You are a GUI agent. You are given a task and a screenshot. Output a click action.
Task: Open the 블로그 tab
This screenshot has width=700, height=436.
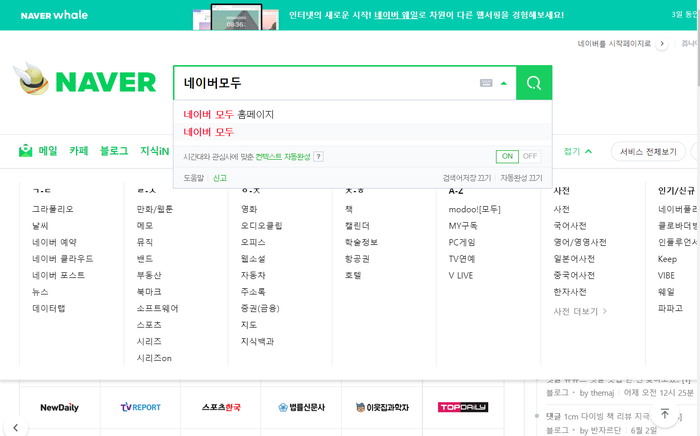pyautogui.click(x=114, y=151)
